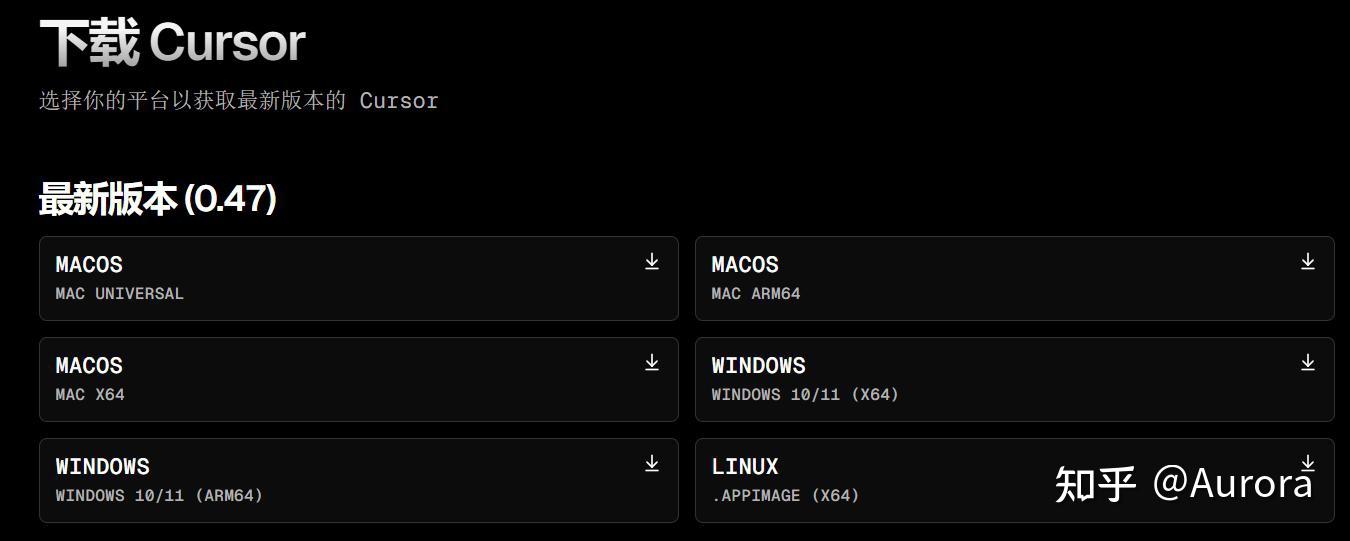Click the 最新版本 (0.47) section heading
Screen dimensions: 1350x541
pyautogui.click(x=157, y=199)
